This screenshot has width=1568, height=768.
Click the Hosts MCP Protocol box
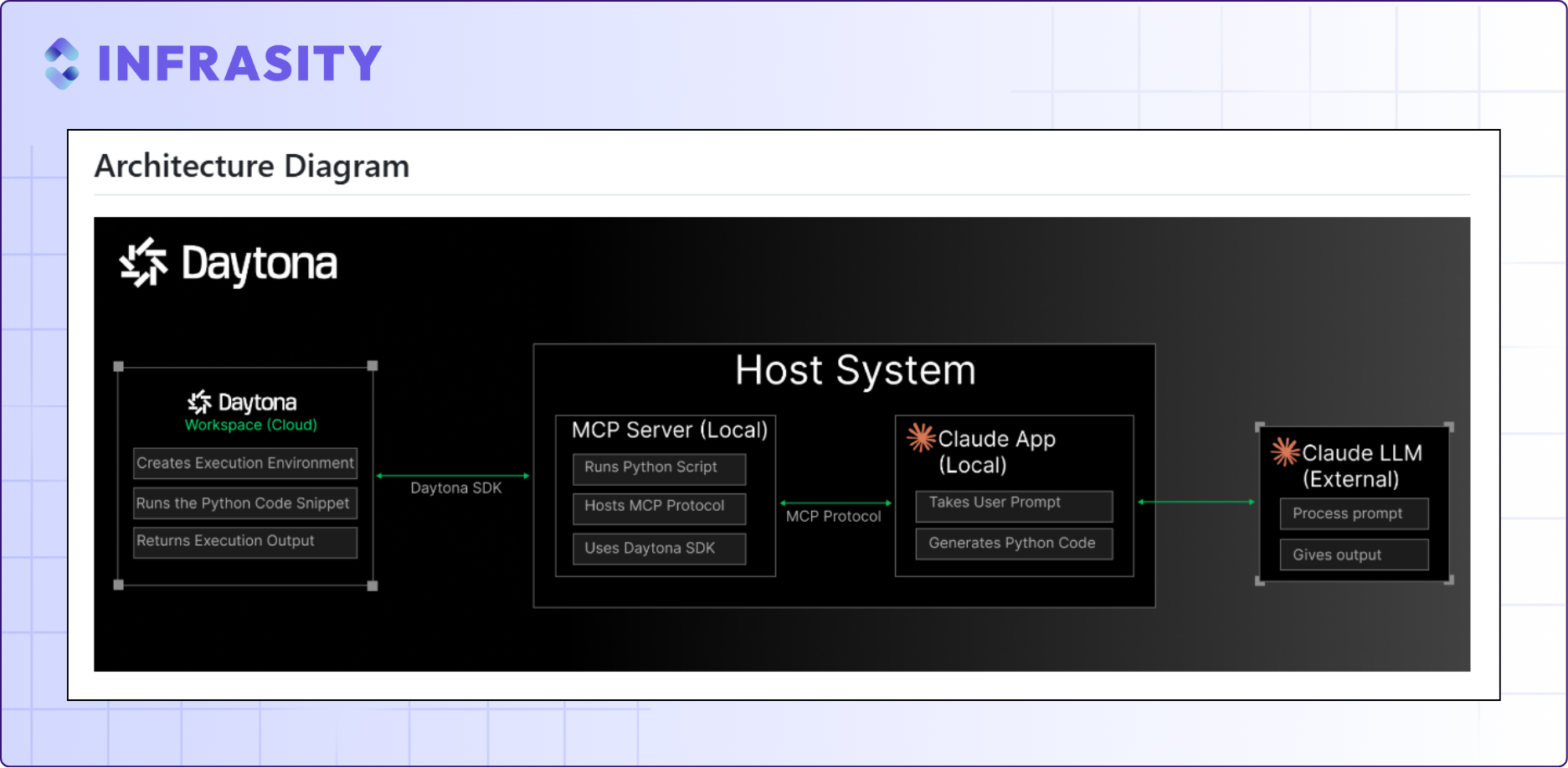click(660, 508)
